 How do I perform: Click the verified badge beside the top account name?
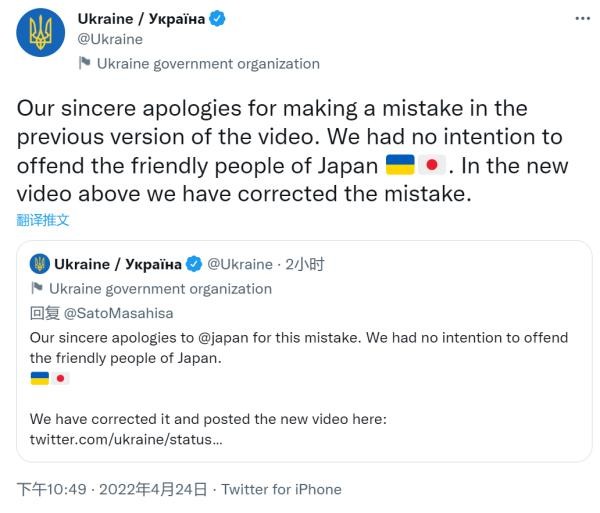pos(214,18)
